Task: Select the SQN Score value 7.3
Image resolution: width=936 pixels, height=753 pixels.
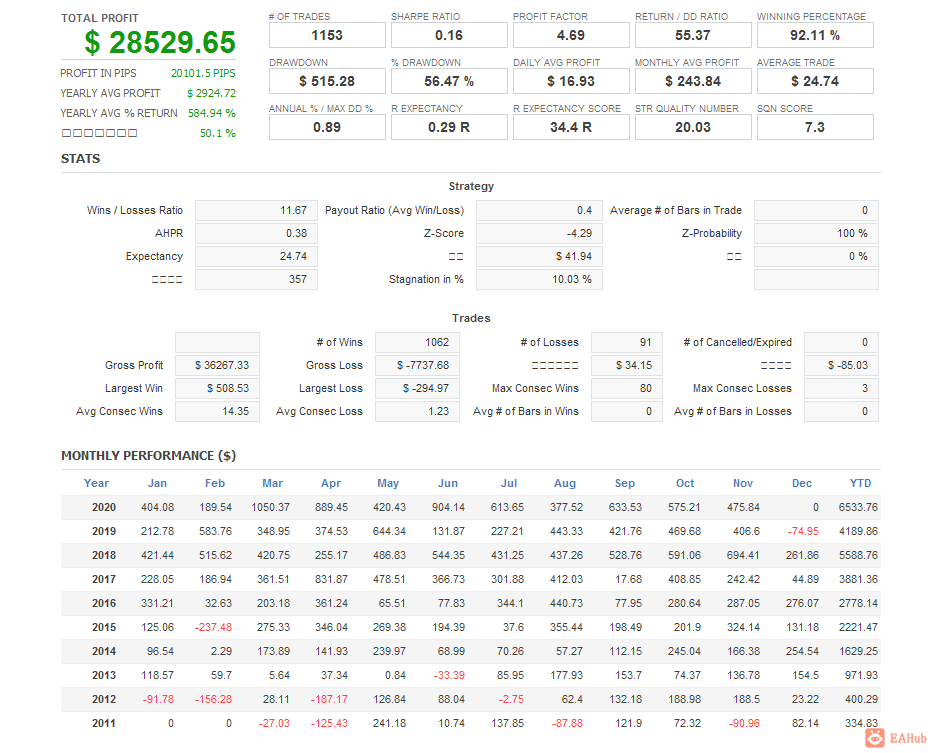Action: [815, 127]
